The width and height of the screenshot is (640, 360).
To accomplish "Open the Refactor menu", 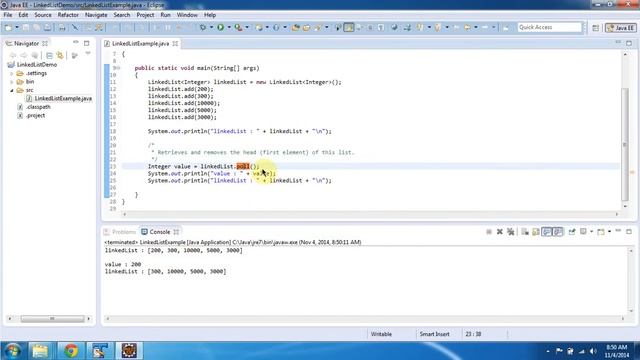I will 68,15.
